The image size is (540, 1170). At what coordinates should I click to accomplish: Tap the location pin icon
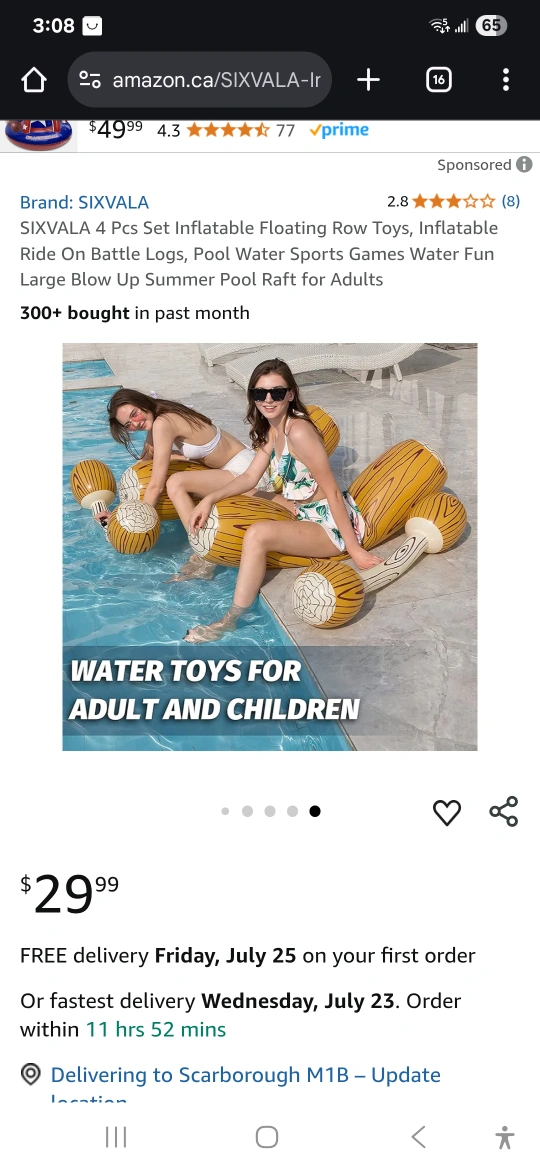pos(31,1074)
